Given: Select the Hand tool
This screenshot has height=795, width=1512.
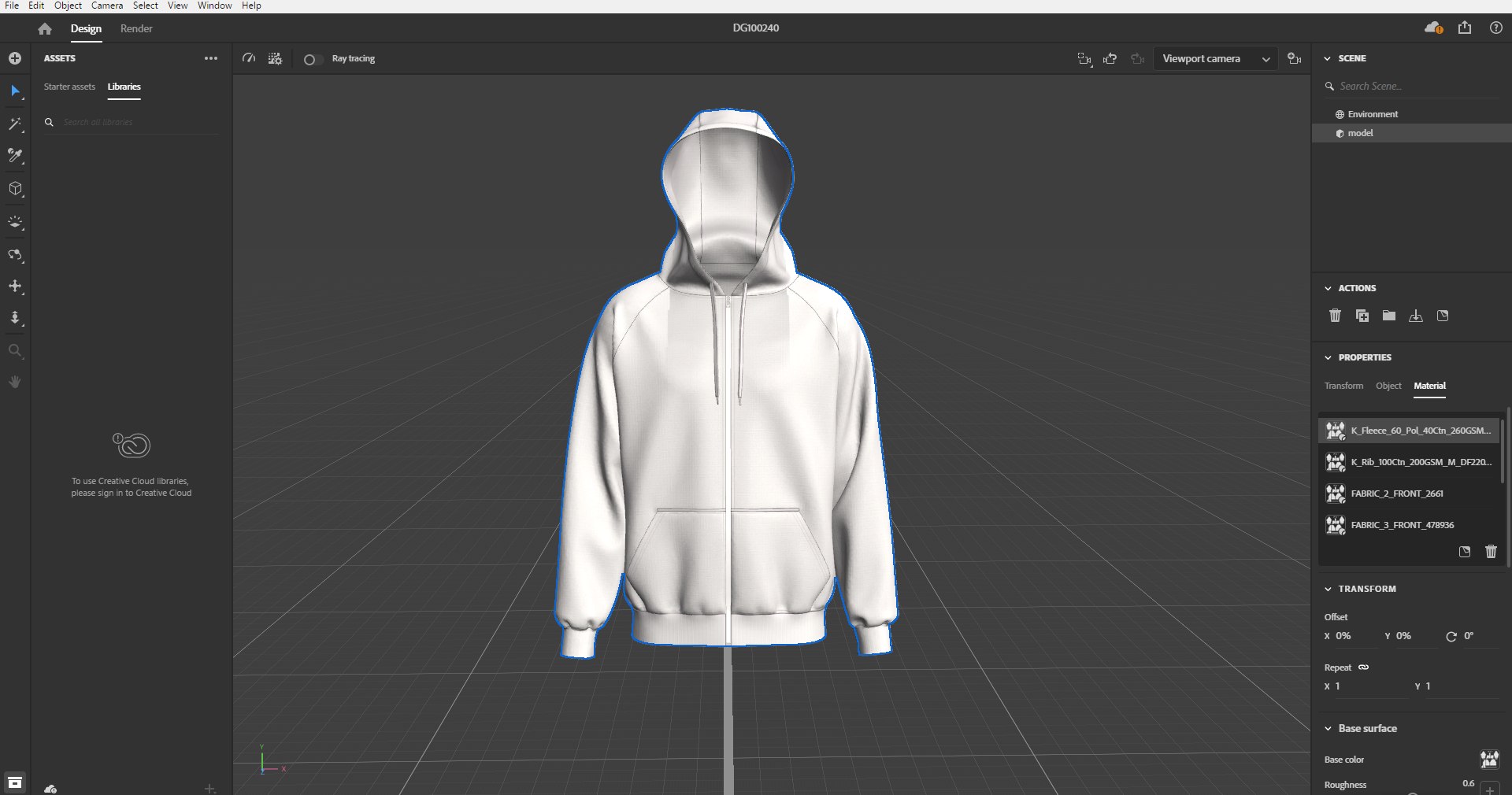Looking at the screenshot, I should click(x=15, y=383).
